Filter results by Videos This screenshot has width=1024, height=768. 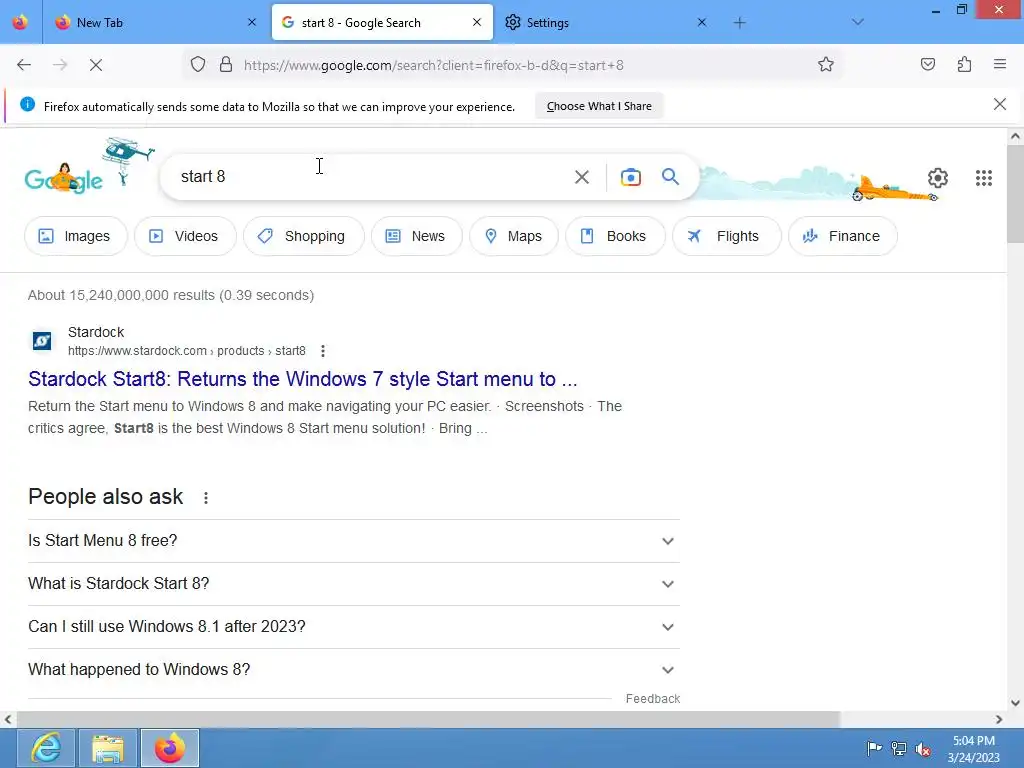185,236
